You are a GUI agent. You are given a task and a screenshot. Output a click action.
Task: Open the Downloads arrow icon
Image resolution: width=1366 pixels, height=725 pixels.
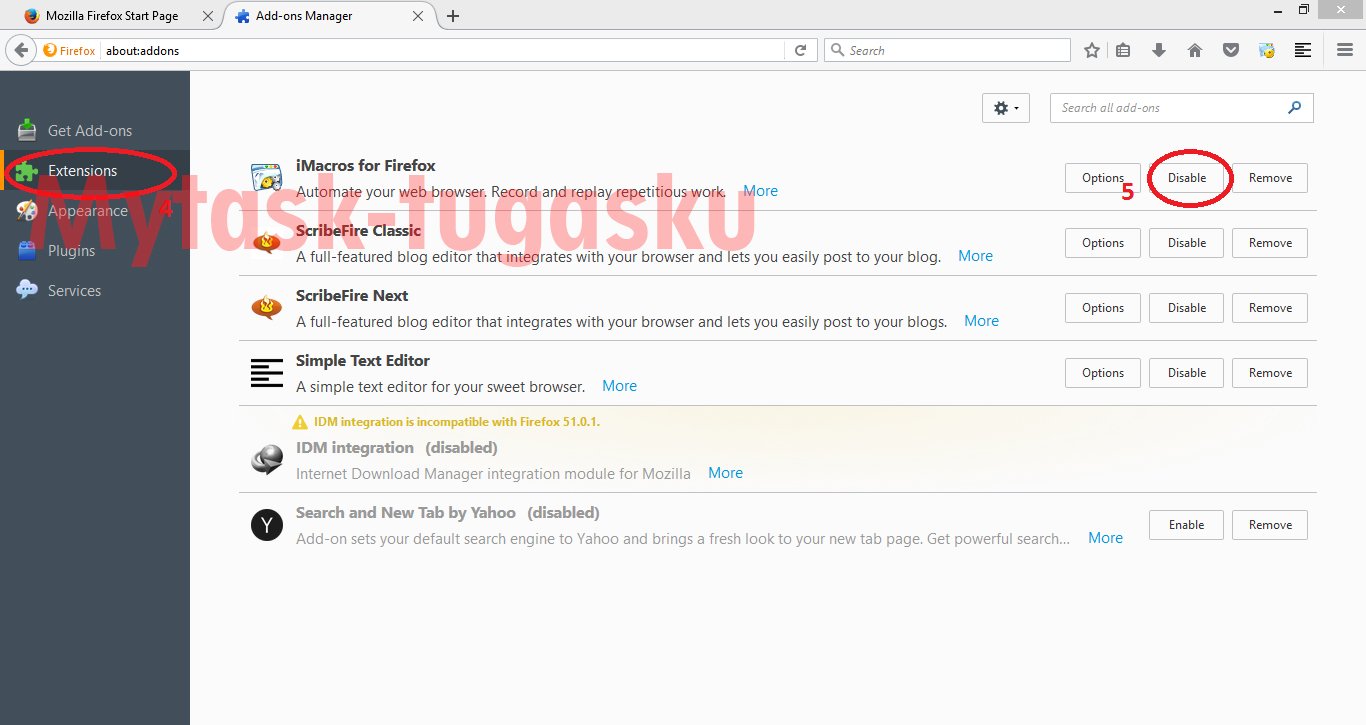(x=1159, y=50)
